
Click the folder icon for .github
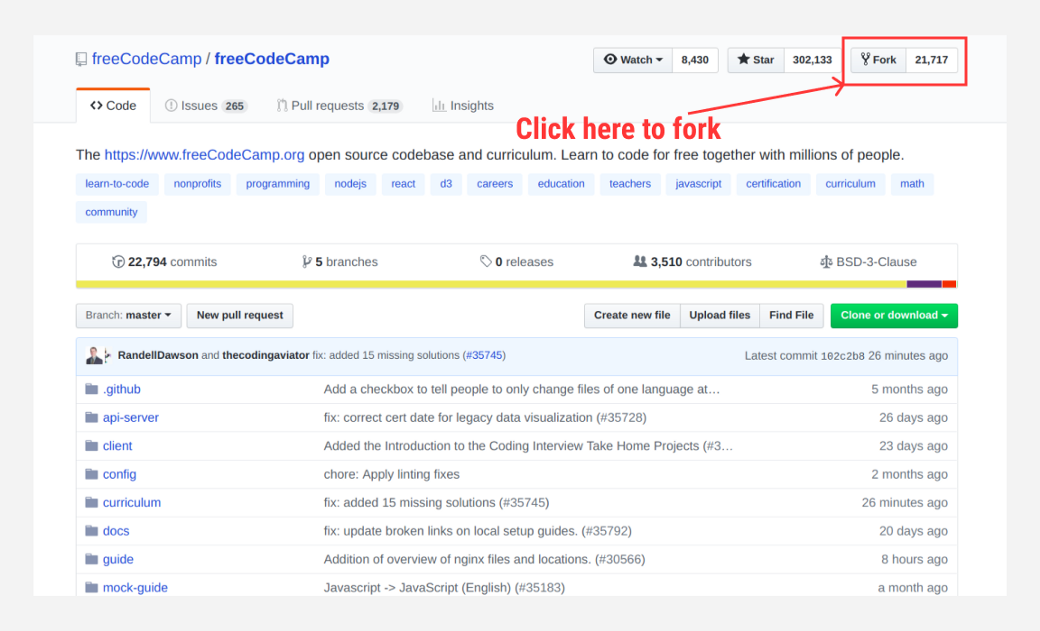point(92,389)
